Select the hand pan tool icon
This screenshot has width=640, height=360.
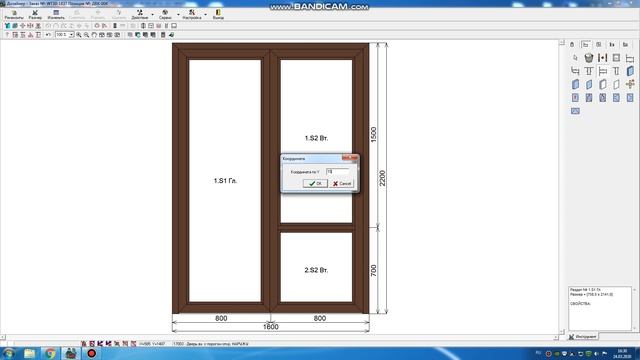coord(94,35)
